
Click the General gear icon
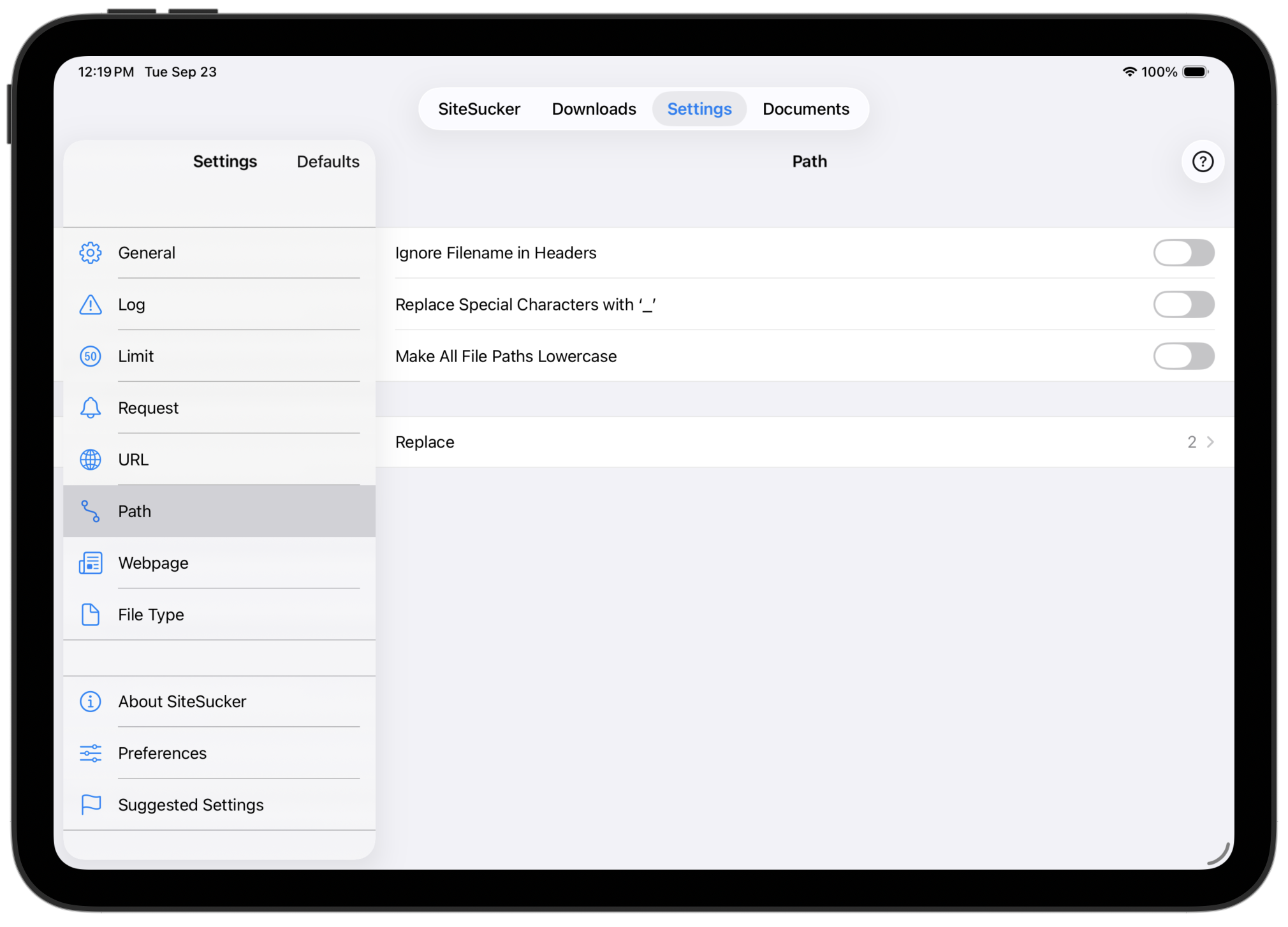[91, 253]
